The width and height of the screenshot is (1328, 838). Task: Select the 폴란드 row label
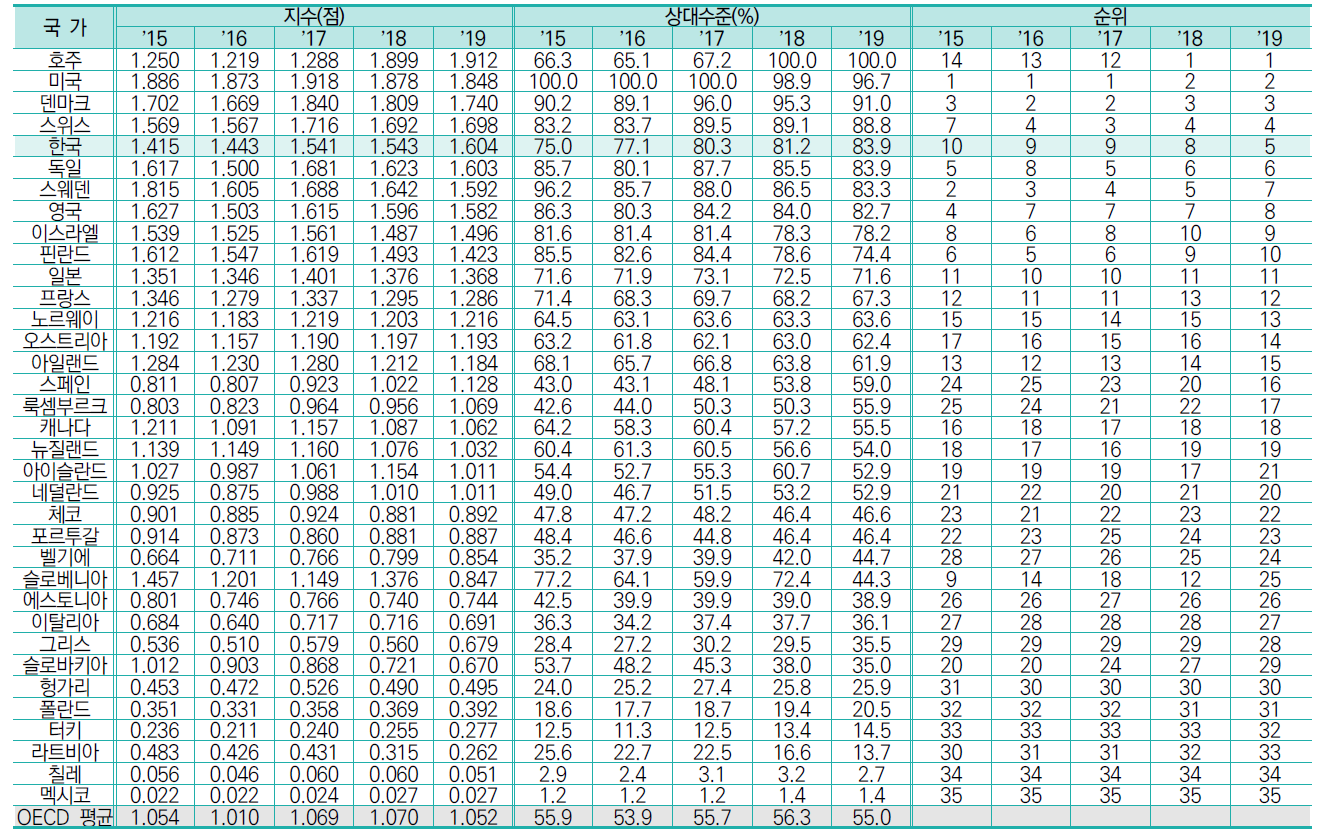(x=65, y=709)
